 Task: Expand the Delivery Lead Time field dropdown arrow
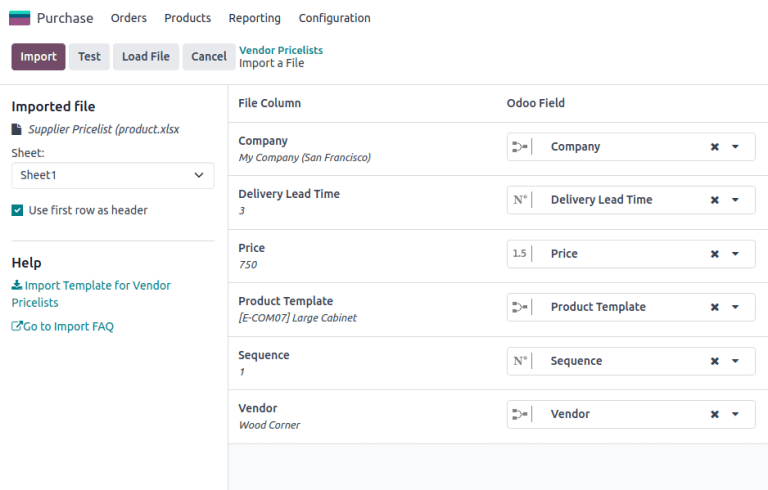click(x=736, y=200)
